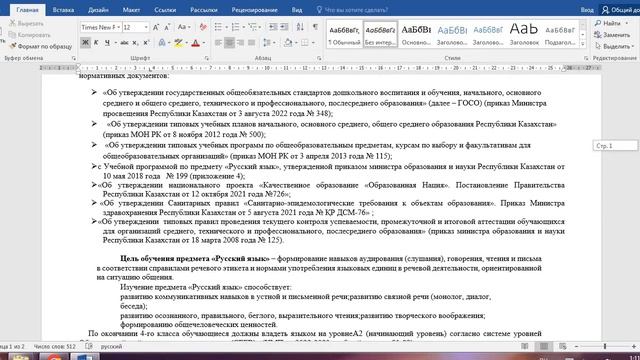Viewport: 640px width, 360px height.
Task: Click the 'Что вы хотите сделать?' search box
Action: (353, 10)
